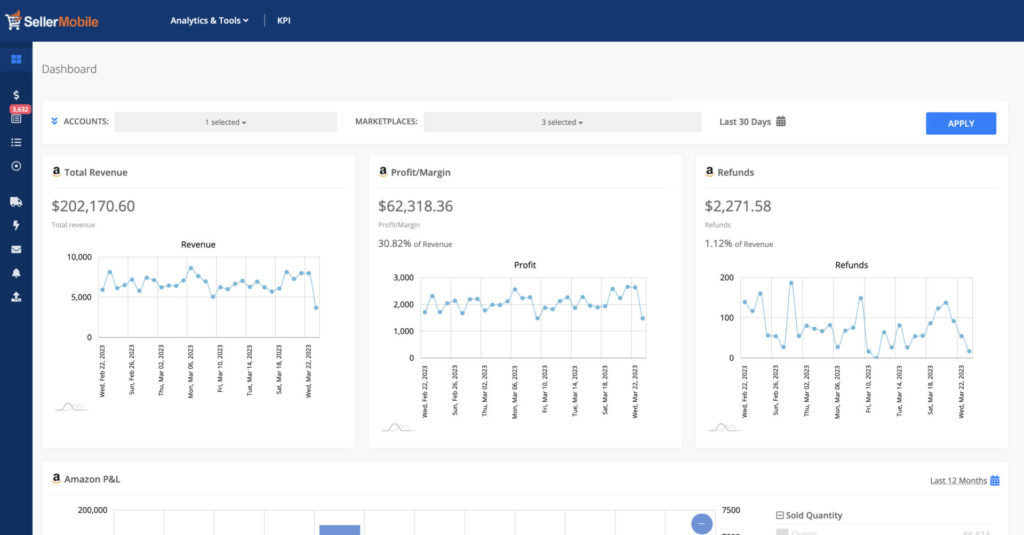Viewport: 1024px width, 535px height.
Task: Click the calendar icon beside Last 30 Days
Action: pos(781,122)
